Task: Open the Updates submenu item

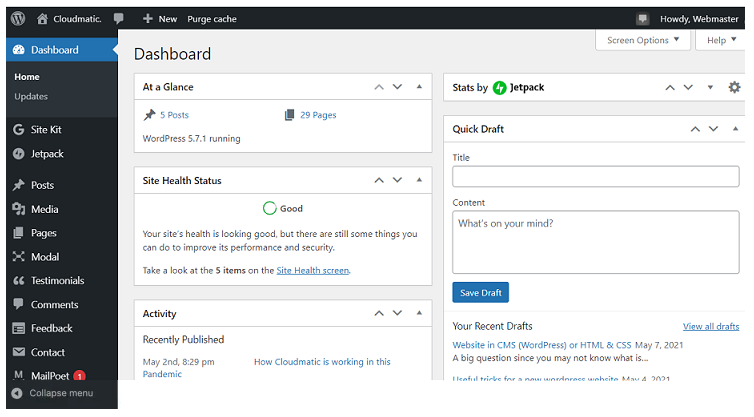Action: tap(31, 96)
